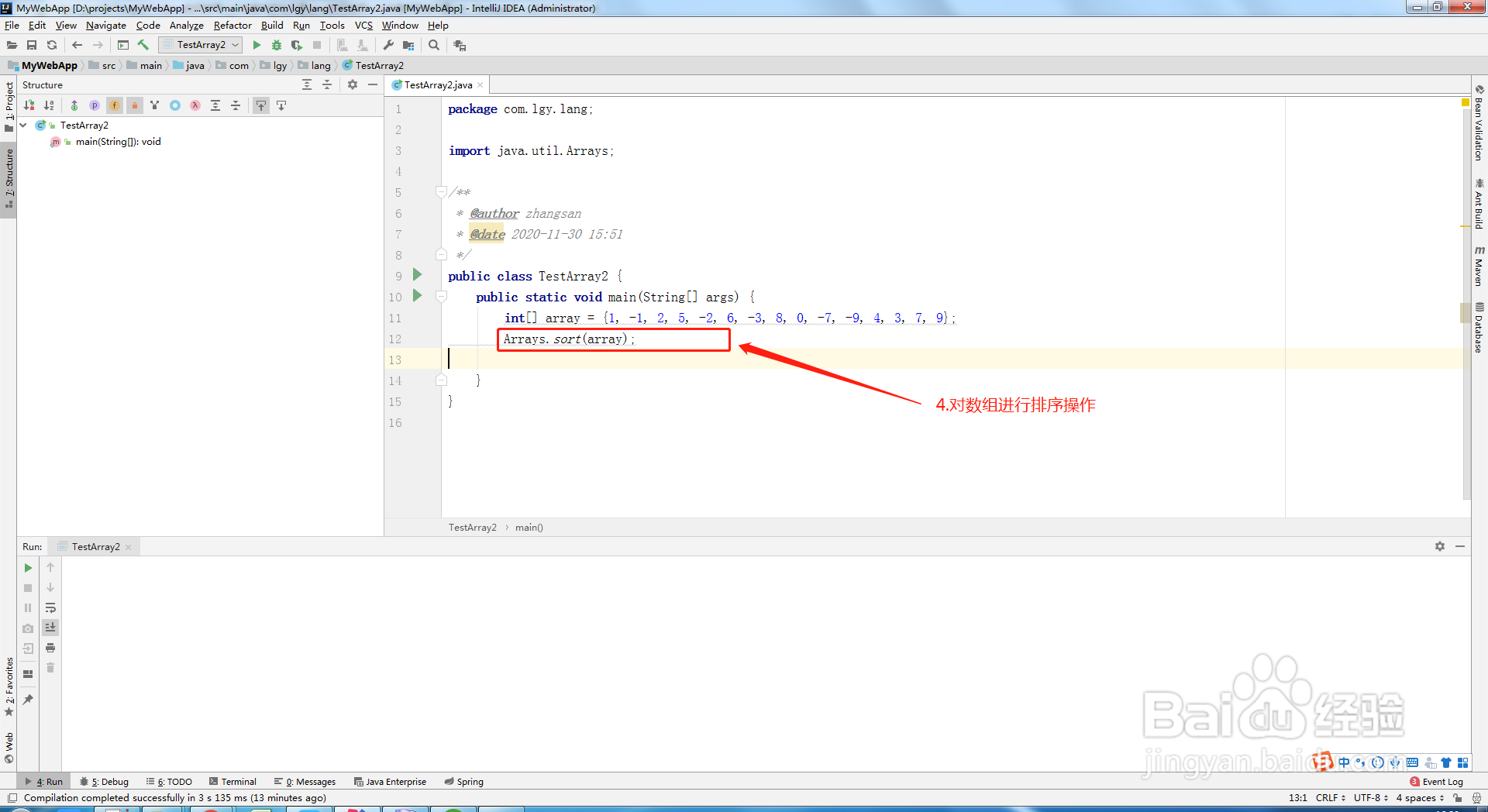Open the 6: TODO tool window

pyautogui.click(x=169, y=782)
